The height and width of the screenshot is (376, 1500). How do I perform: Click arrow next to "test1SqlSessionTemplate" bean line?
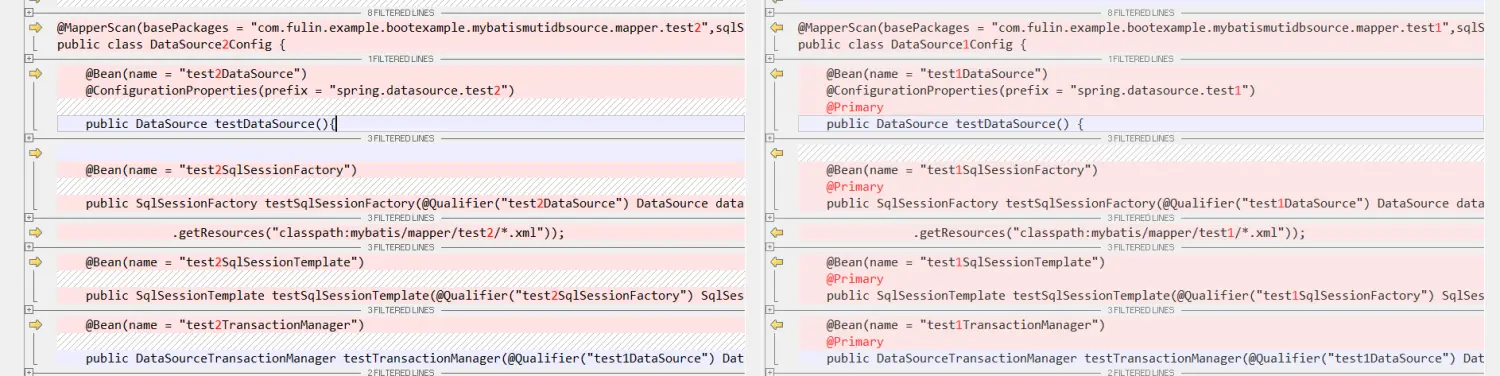tap(776, 262)
